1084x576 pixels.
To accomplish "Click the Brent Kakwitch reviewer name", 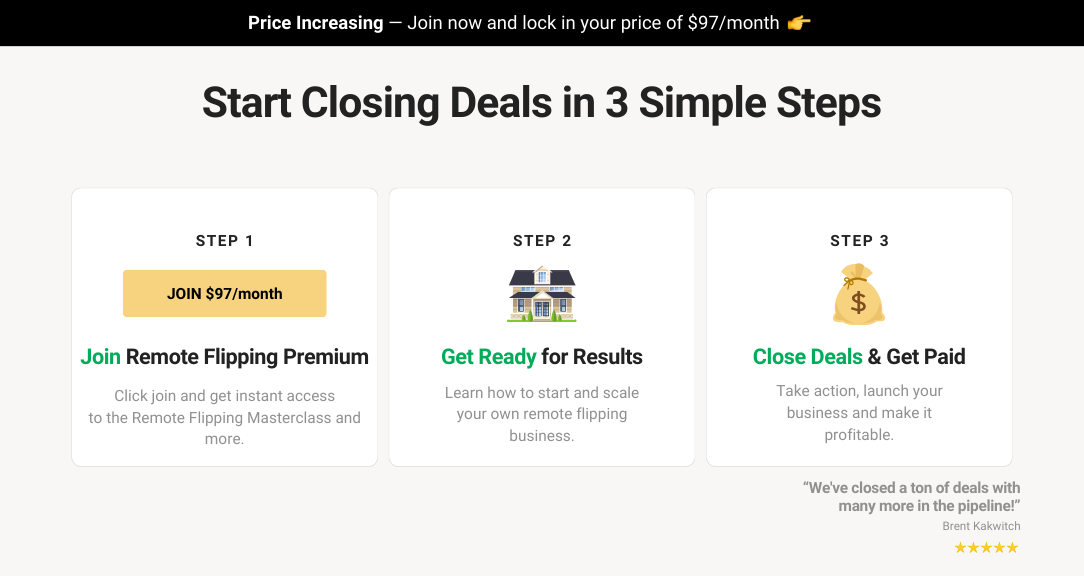I will (x=981, y=526).
